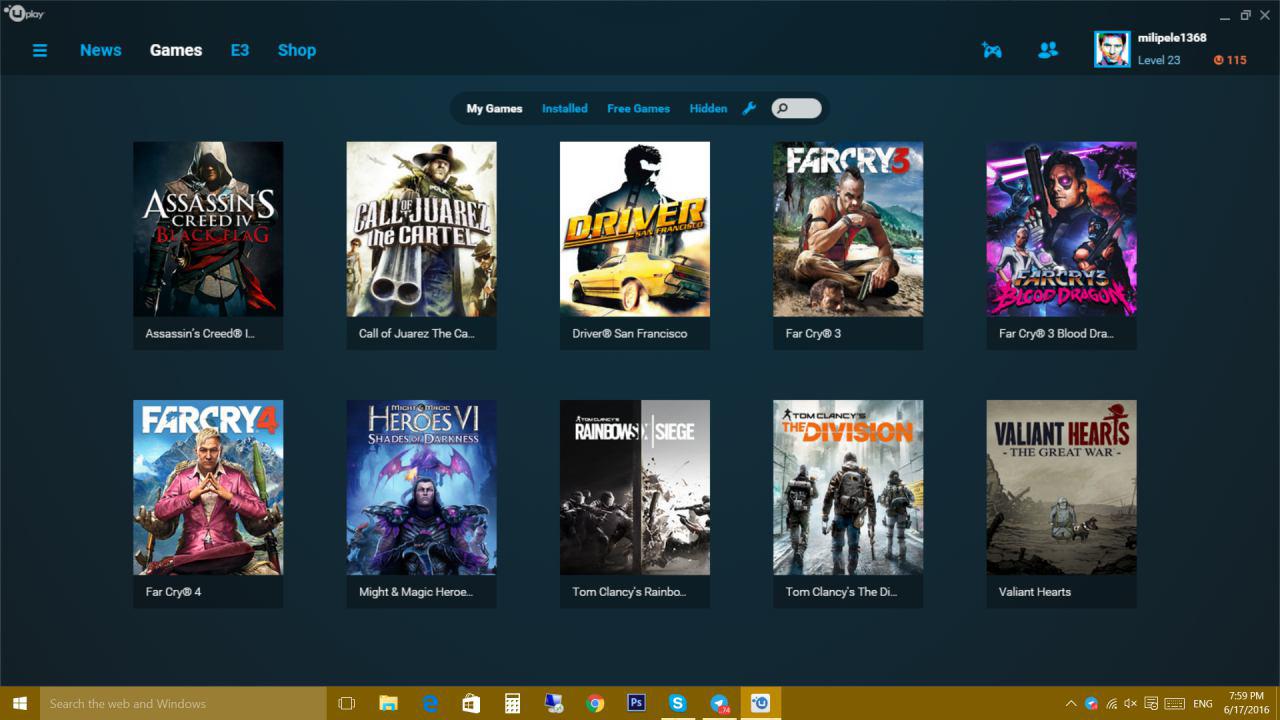Open the Action Center notifications icon
This screenshot has height=720, width=1280.
(1151, 703)
